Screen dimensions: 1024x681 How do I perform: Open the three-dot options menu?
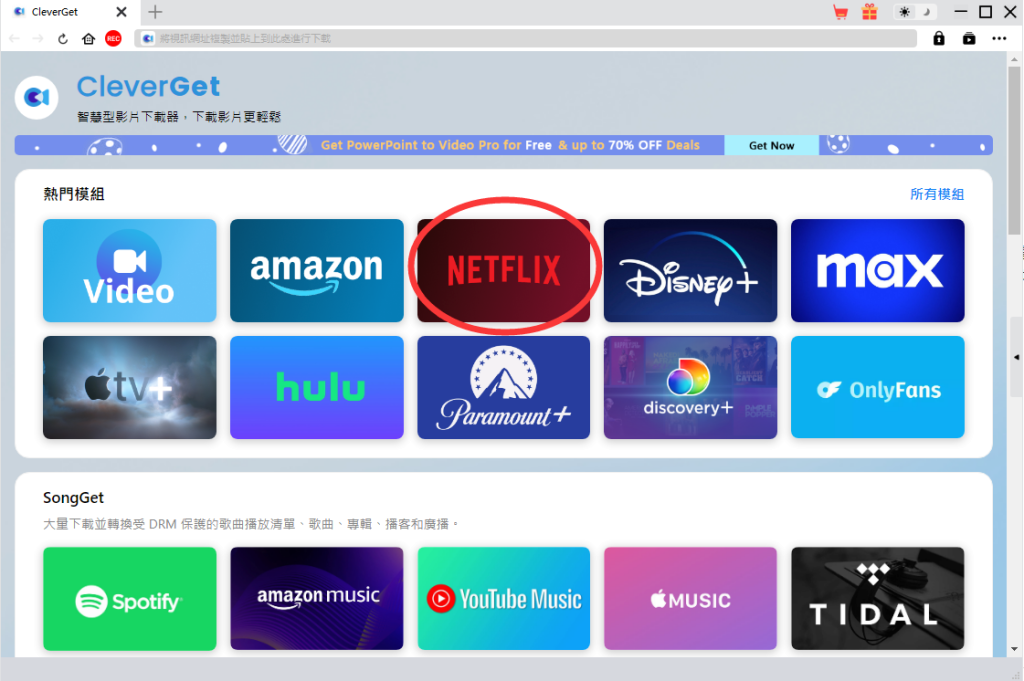click(x=998, y=38)
